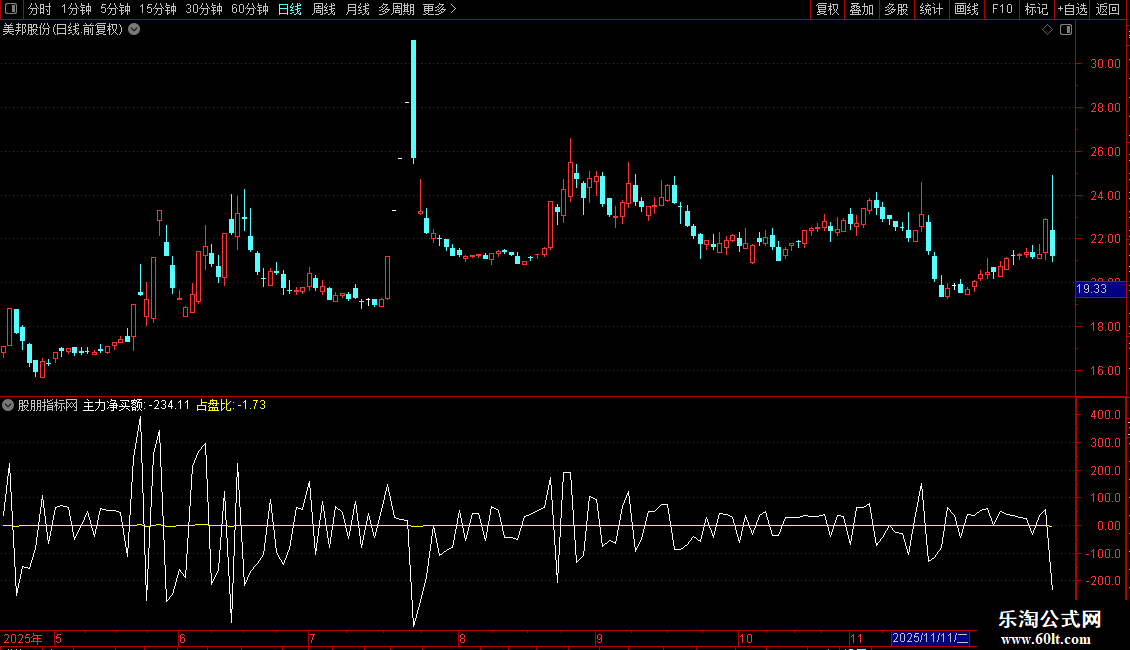This screenshot has width=1130, height=650.
Task: Open F10 company information
Action: pos(1002,9)
